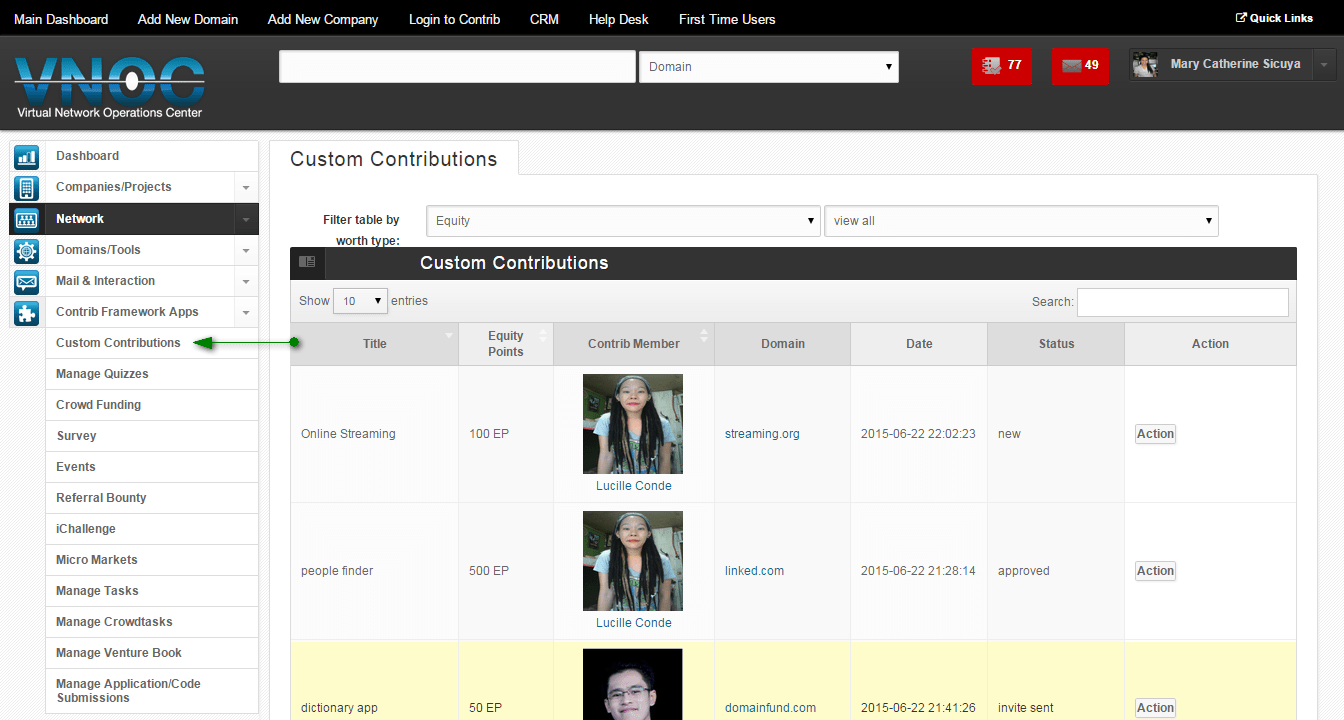This screenshot has width=1344, height=720.
Task: Open Referral Bounty in the sidebar
Action: 152,498
